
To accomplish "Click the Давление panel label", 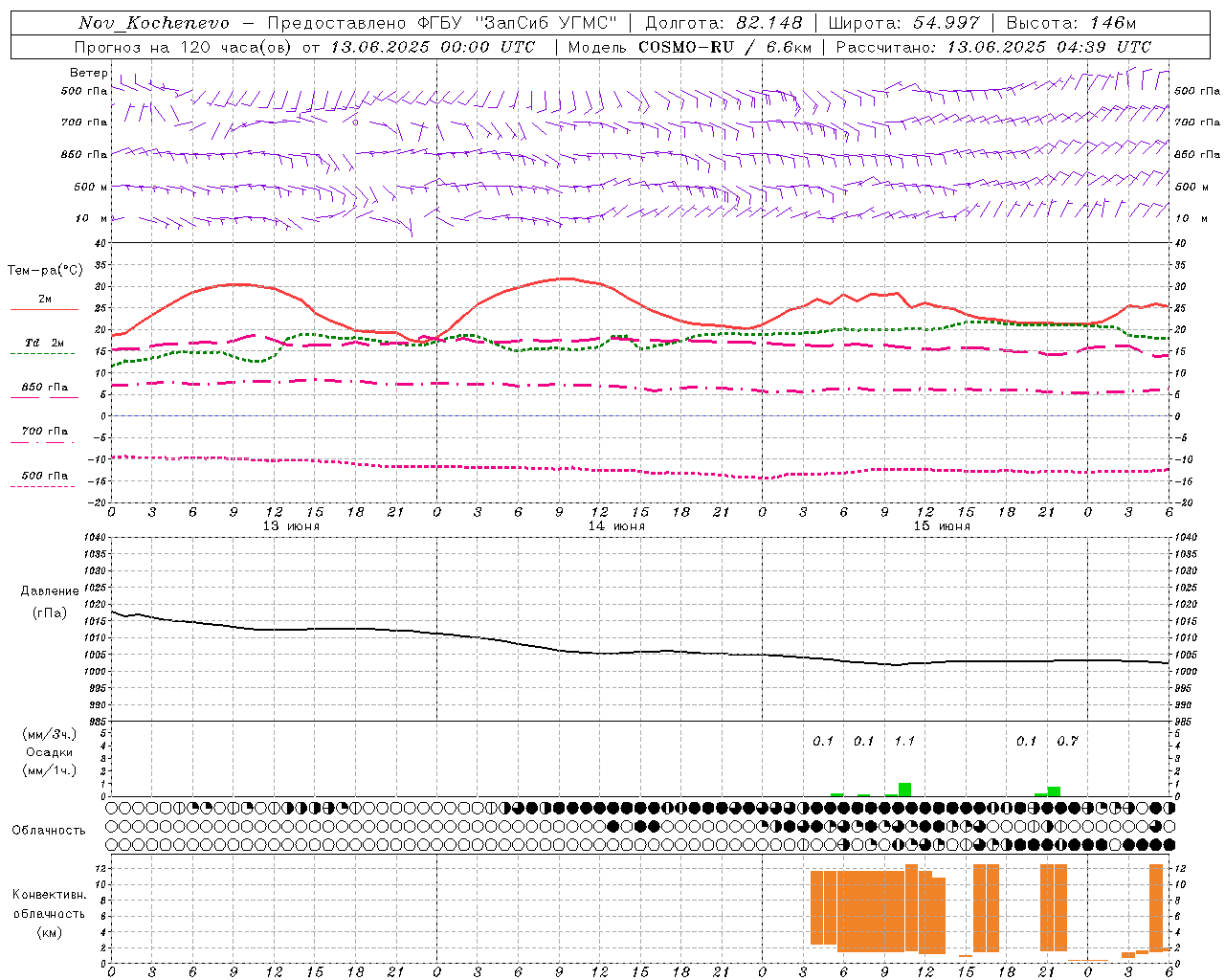I will (50, 591).
